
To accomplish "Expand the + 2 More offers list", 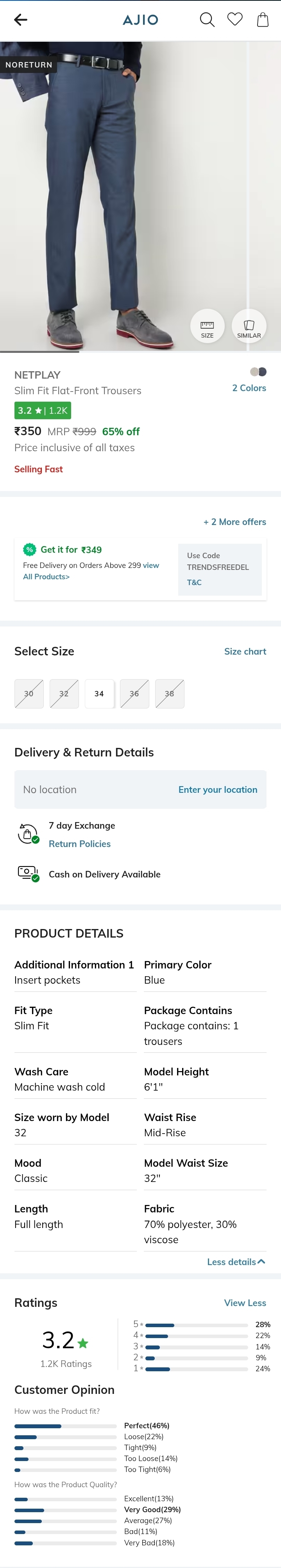I will click(234, 522).
